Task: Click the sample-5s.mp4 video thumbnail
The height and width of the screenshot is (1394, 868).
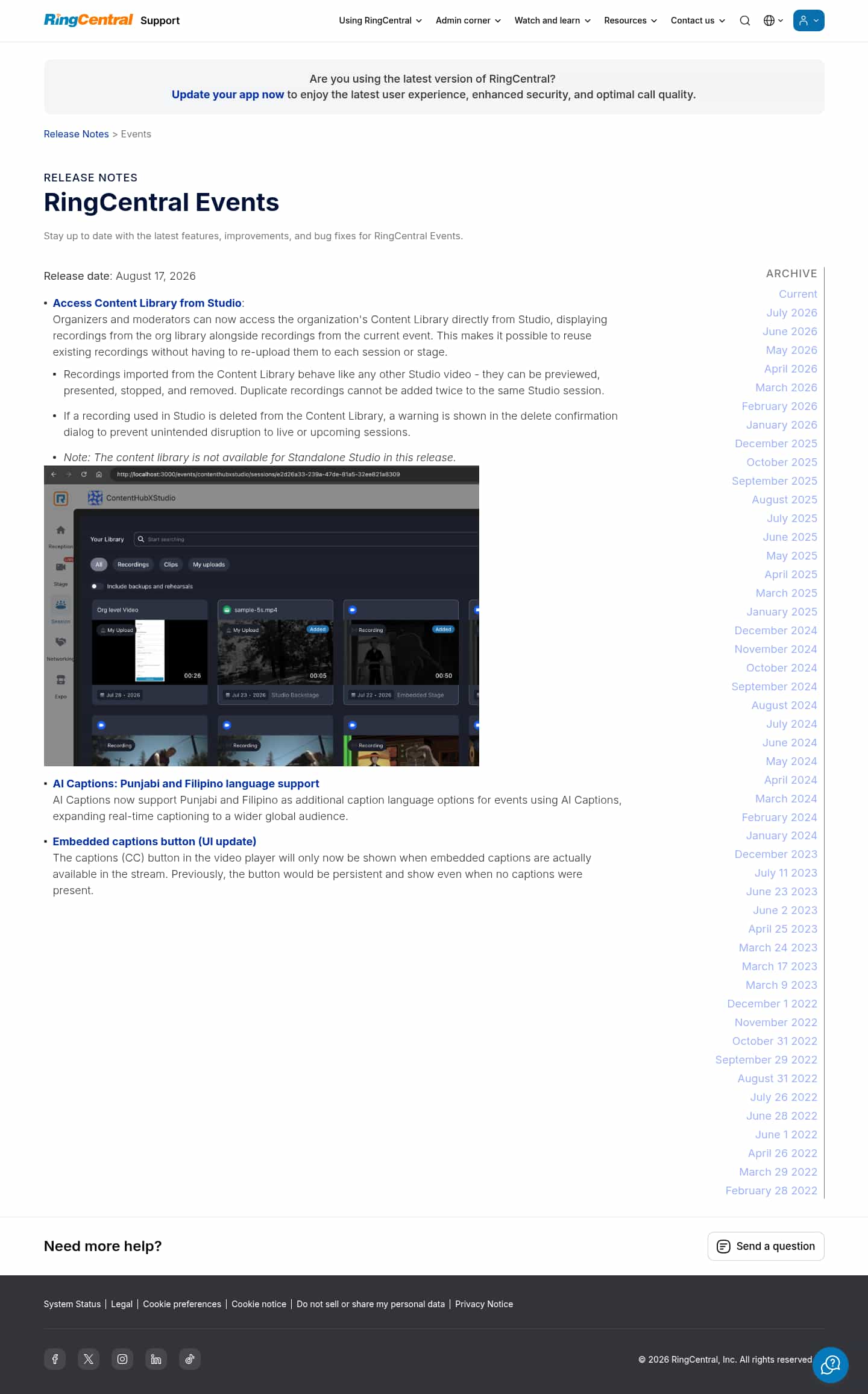Action: pyautogui.click(x=275, y=652)
